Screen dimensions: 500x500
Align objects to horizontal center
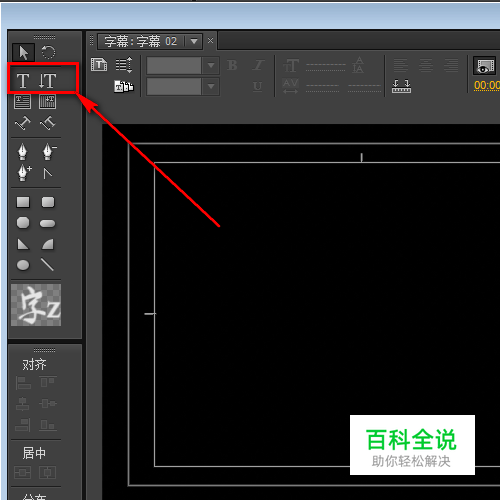[22, 404]
